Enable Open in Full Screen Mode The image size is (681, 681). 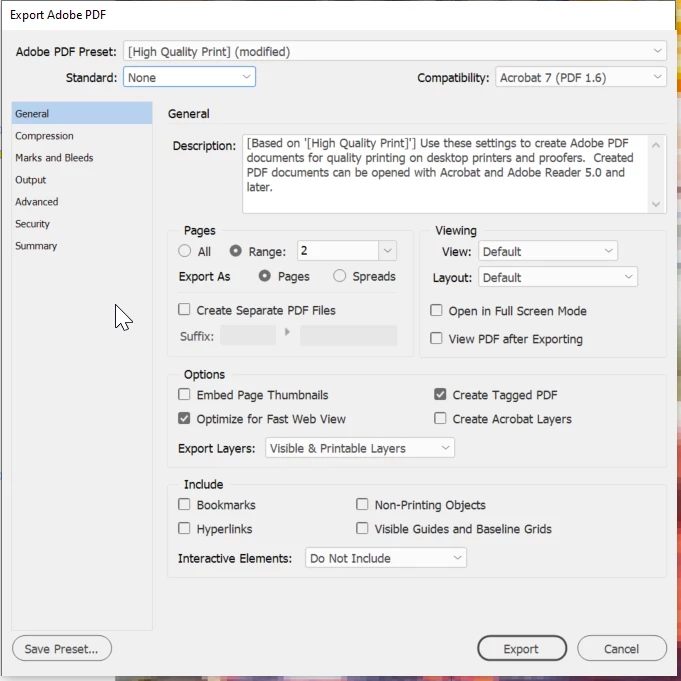436,310
